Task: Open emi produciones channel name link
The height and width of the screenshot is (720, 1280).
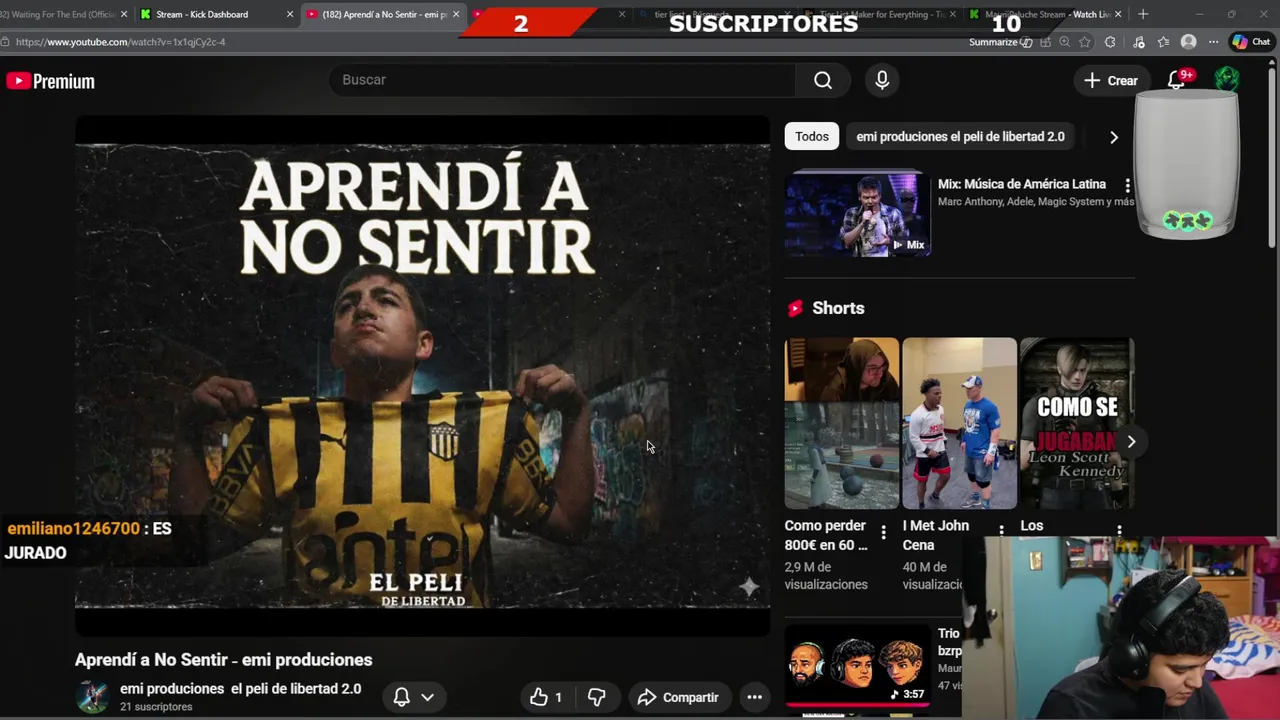Action: (240, 688)
